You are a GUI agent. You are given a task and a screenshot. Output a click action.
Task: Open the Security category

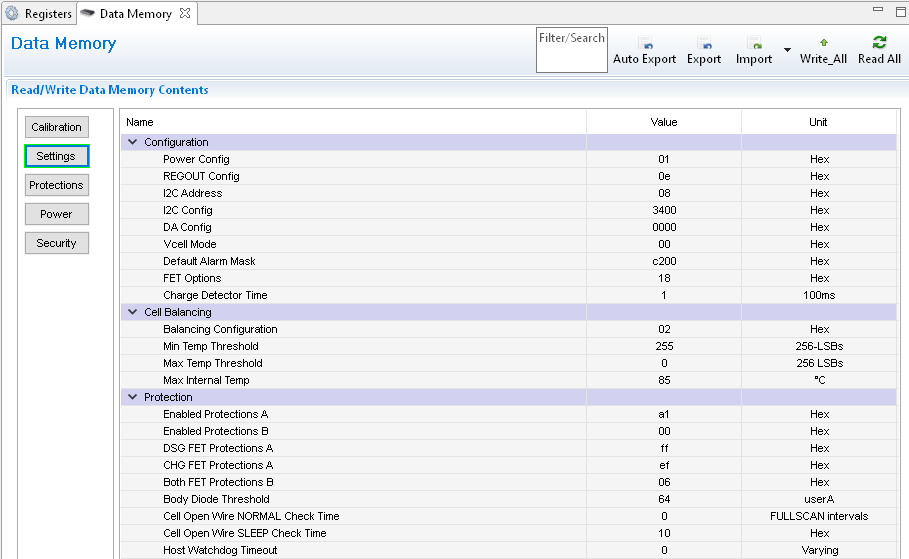[57, 243]
